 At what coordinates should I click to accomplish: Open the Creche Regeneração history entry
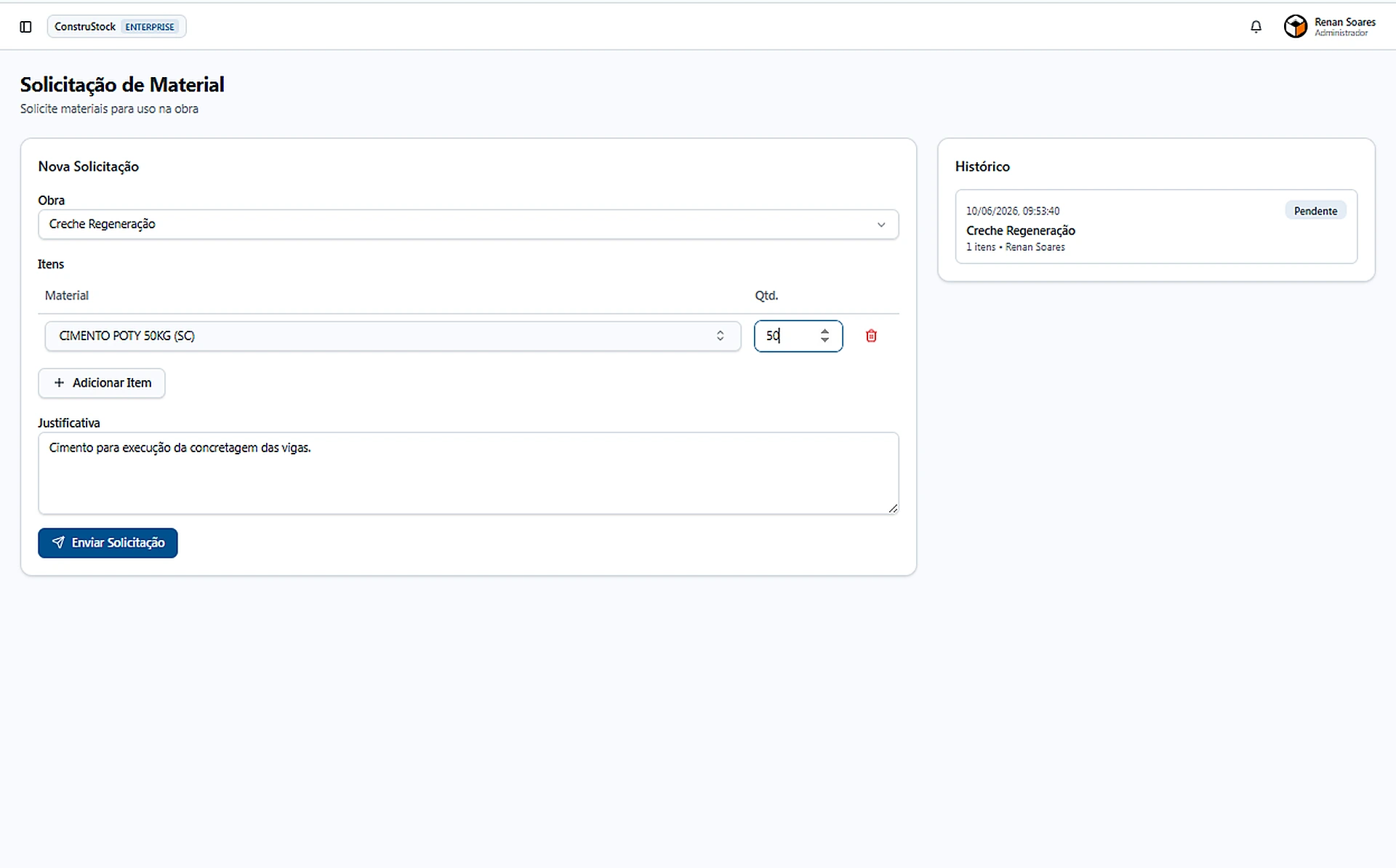click(x=1156, y=227)
